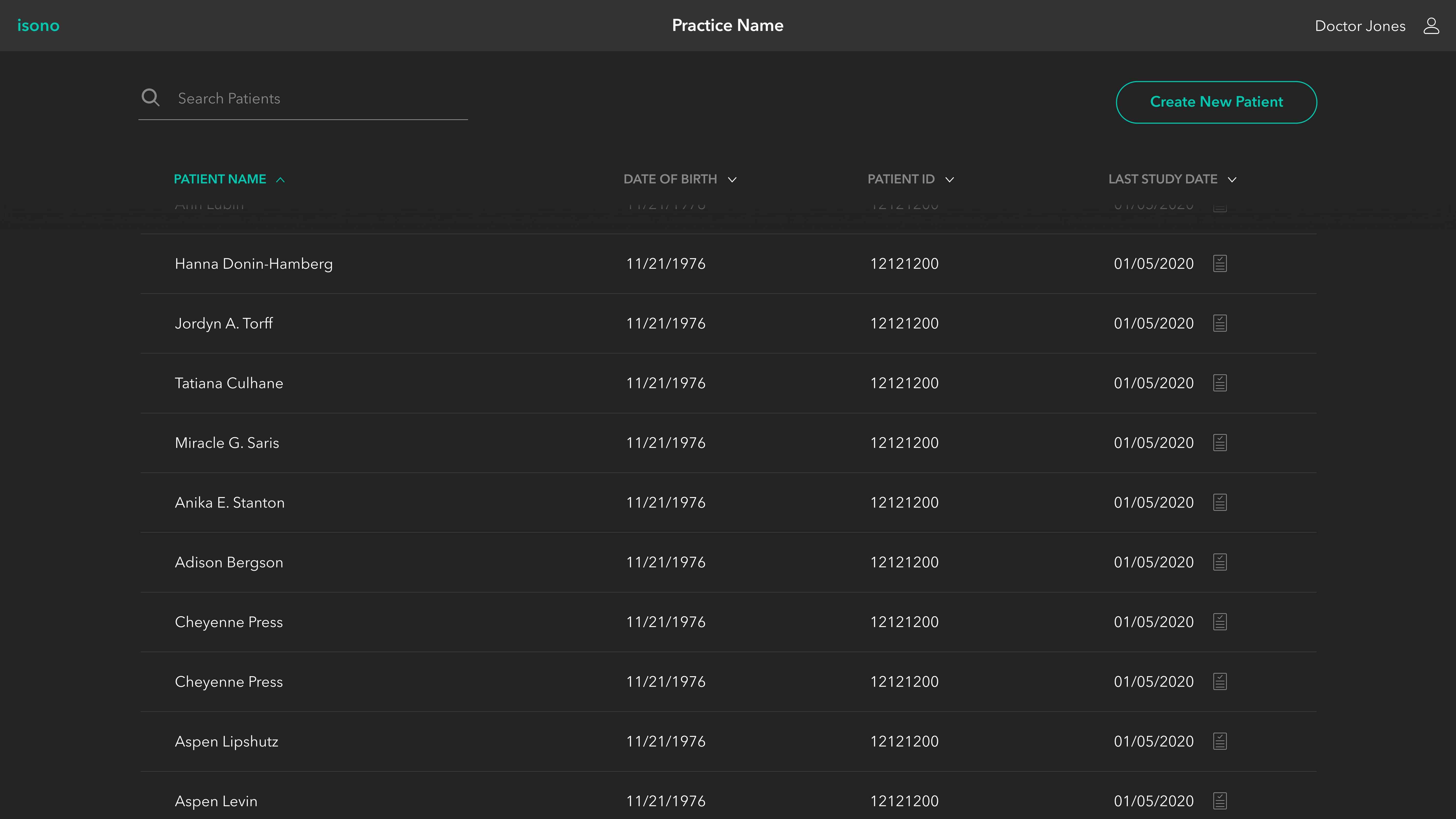Click the Practice Name header title
This screenshot has height=819, width=1456.
pos(727,25)
